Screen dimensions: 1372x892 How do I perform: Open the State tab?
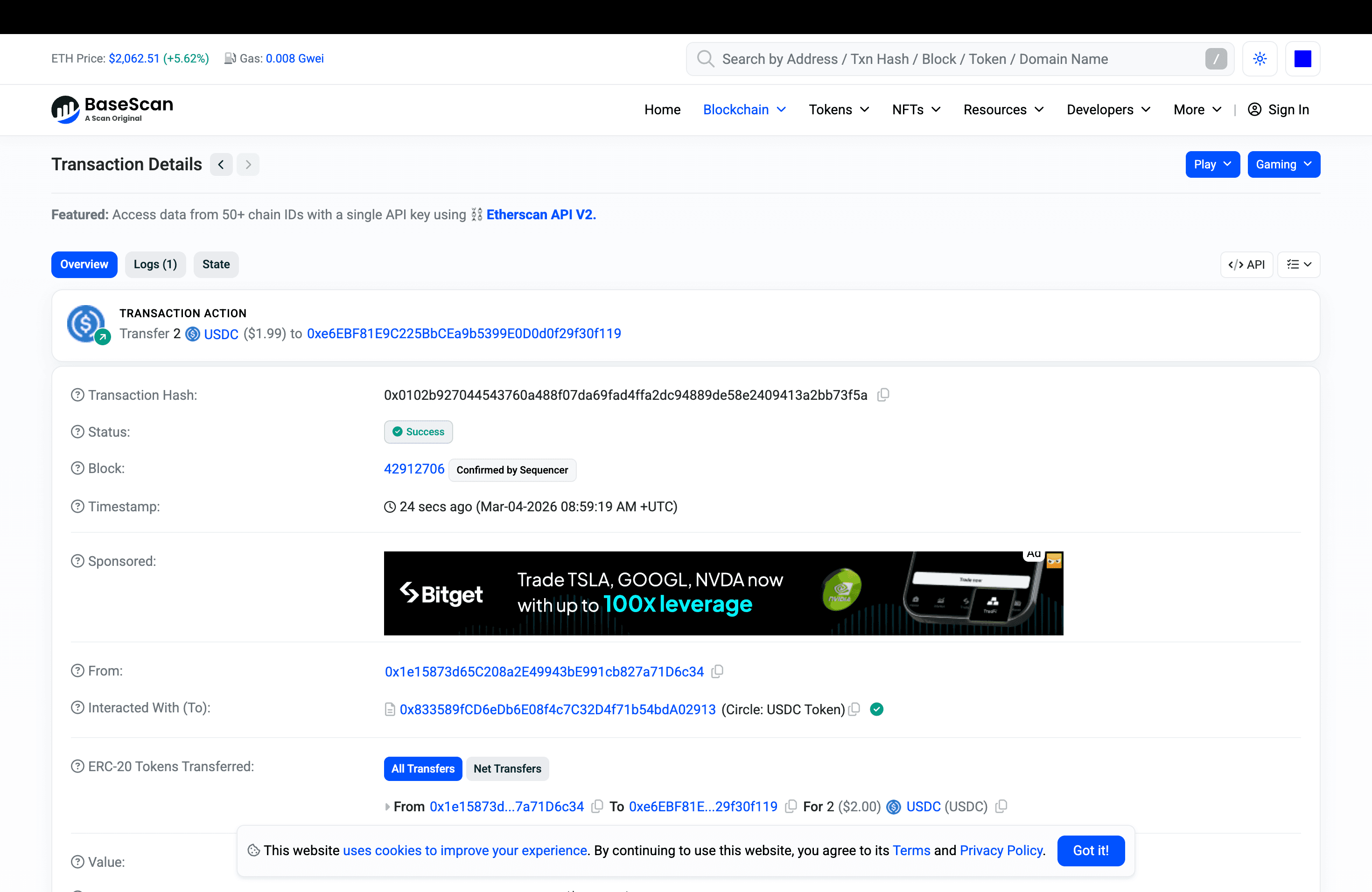(216, 265)
